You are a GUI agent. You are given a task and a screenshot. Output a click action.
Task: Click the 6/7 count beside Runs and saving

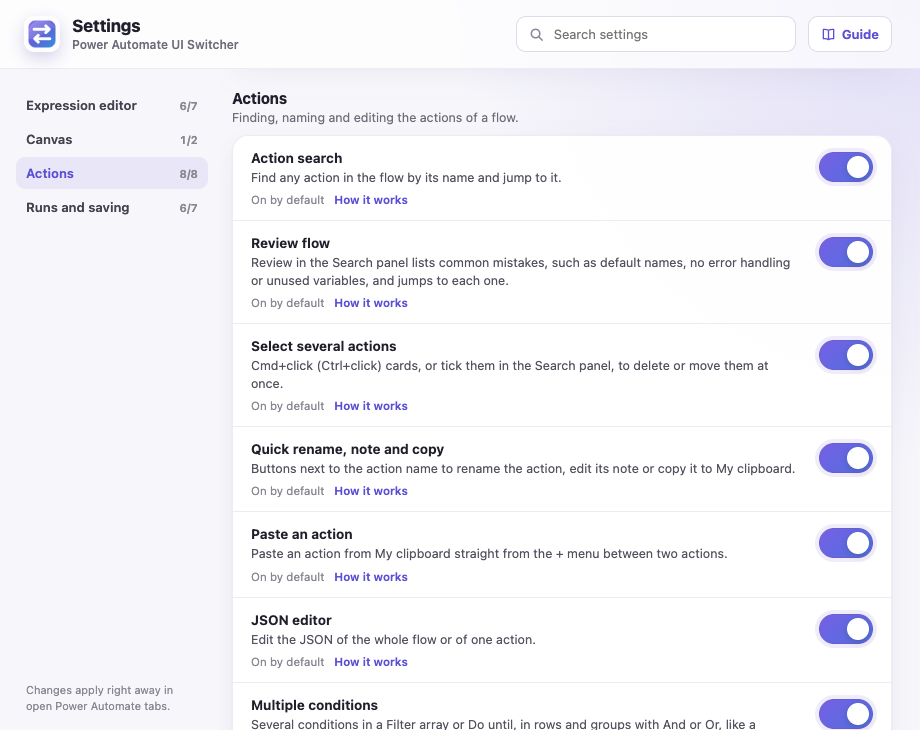[188, 208]
